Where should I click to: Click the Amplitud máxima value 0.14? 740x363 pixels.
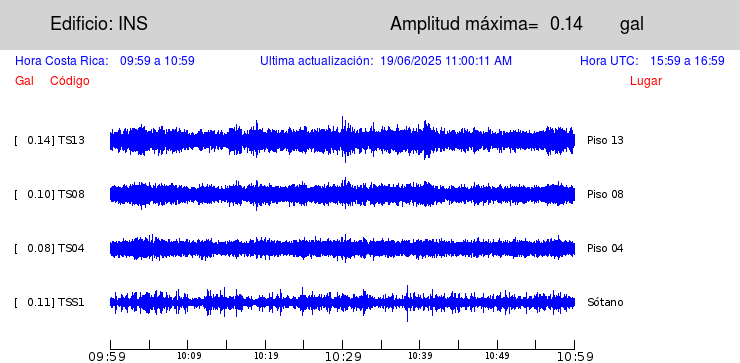pyautogui.click(x=566, y=24)
